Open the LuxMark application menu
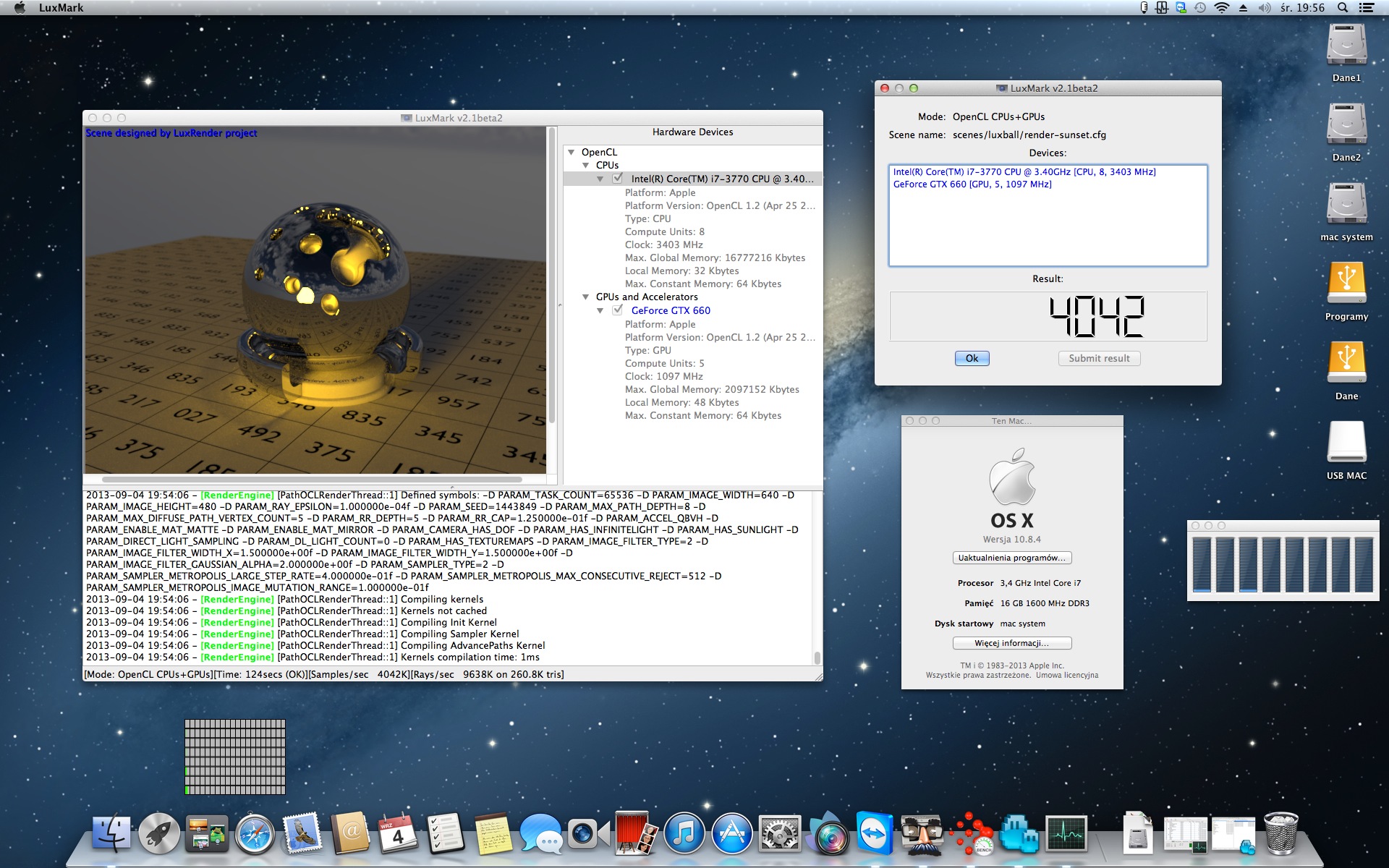The width and height of the screenshot is (1389, 868). point(61,8)
